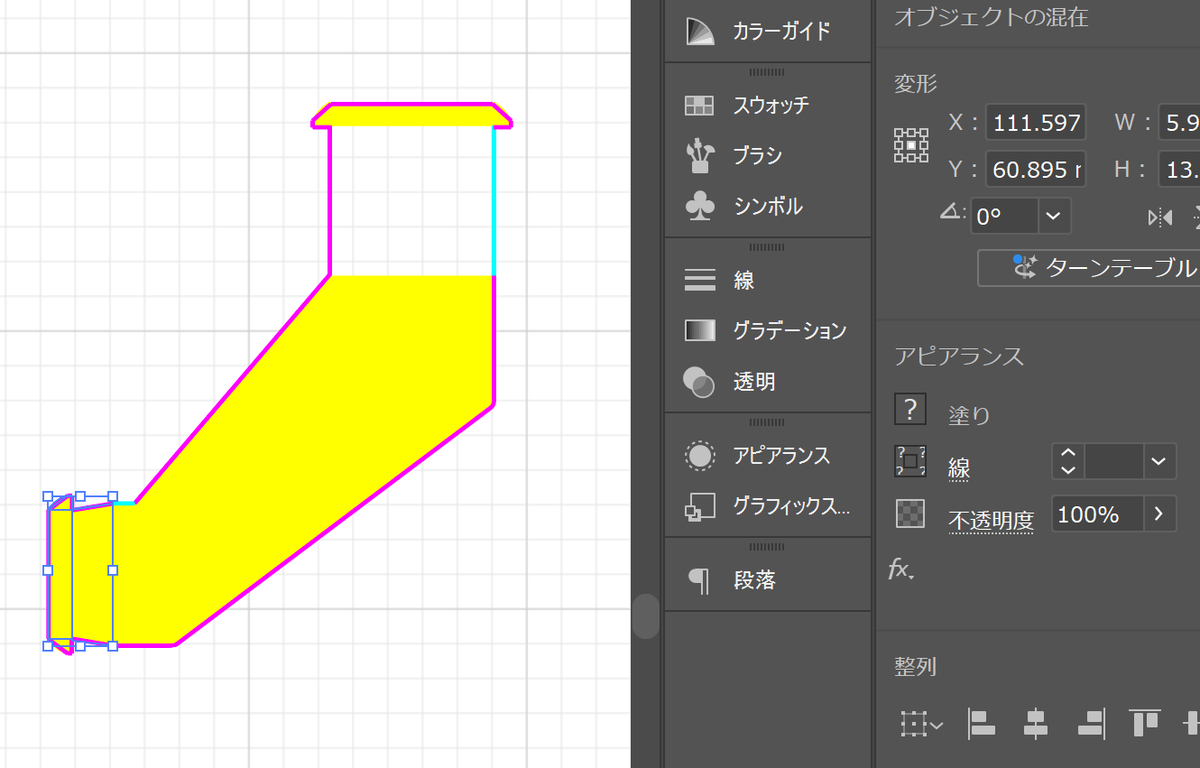The width and height of the screenshot is (1200, 768).
Task: Click the H height field
Action: pos(1179,170)
